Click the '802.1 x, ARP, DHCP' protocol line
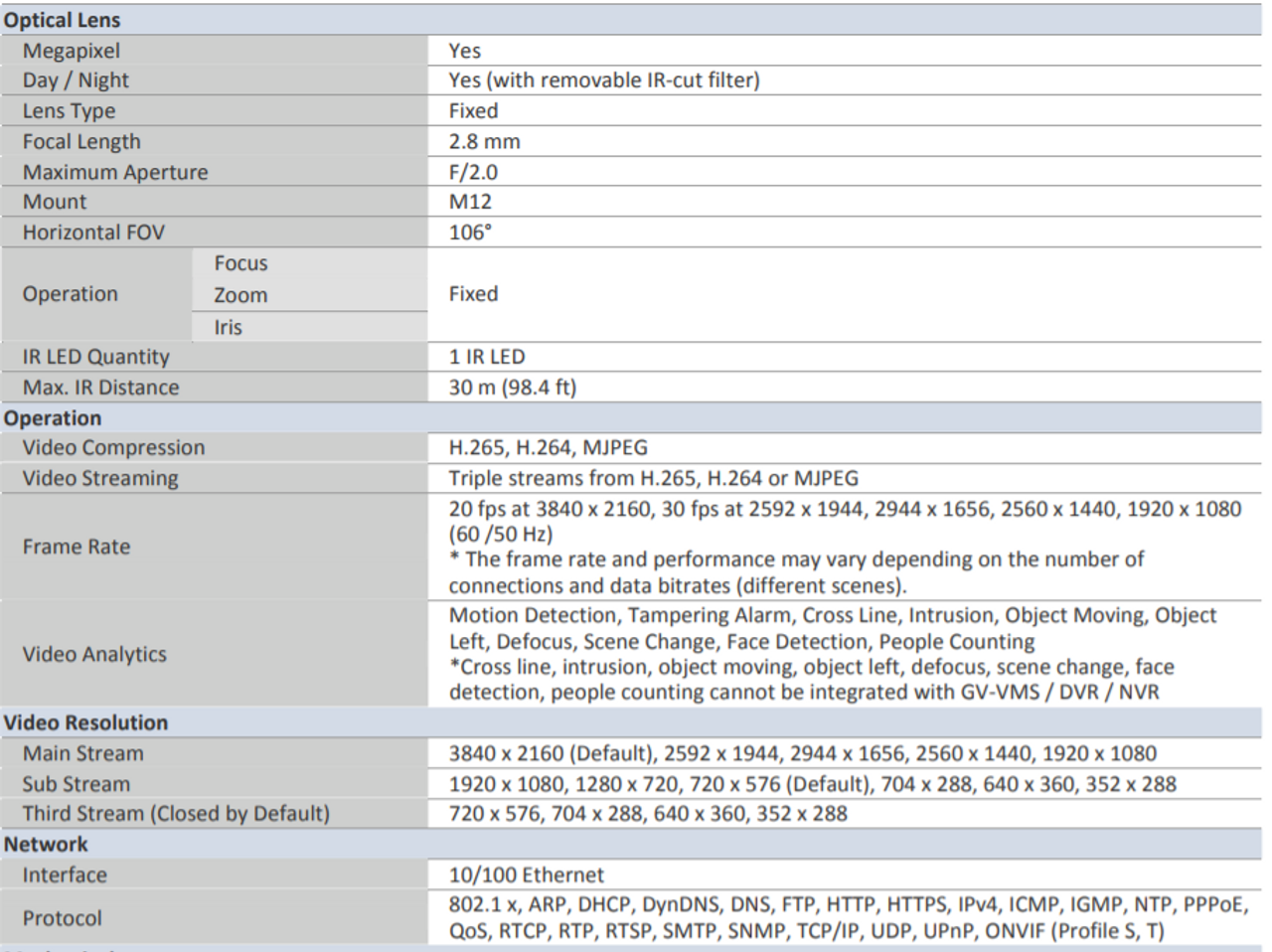 pos(848,904)
